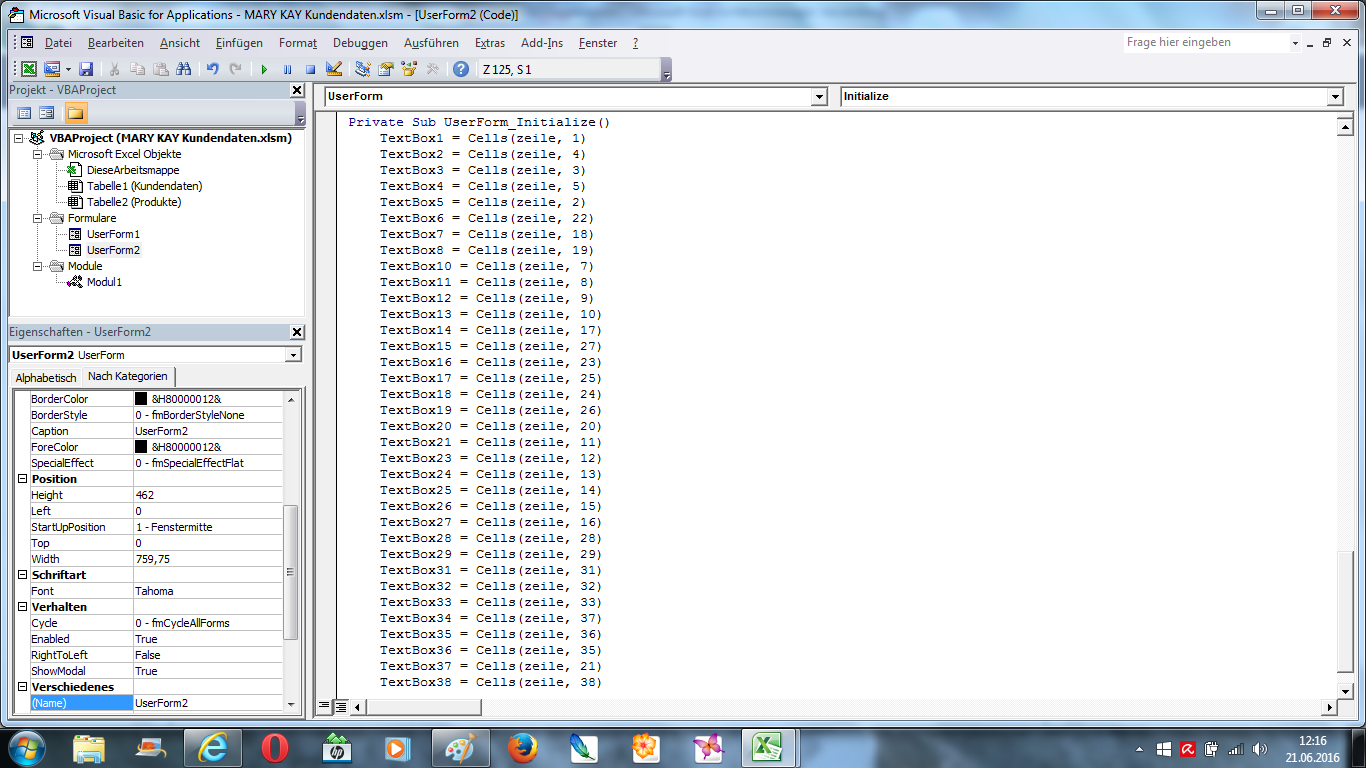The height and width of the screenshot is (768, 1366).
Task: Open the UserForm object dropdown in code window
Action: [820, 96]
